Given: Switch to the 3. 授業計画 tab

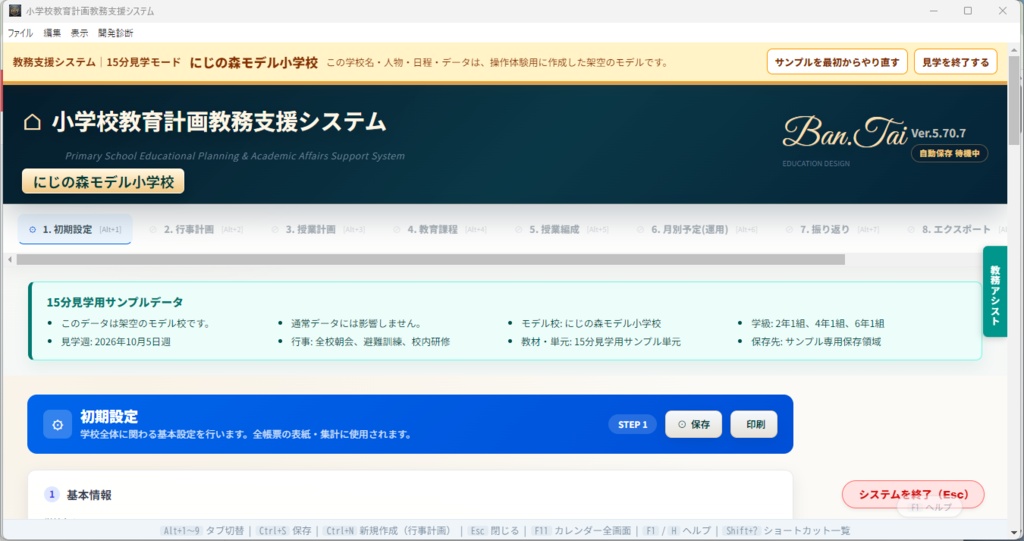Looking at the screenshot, I should (x=318, y=229).
